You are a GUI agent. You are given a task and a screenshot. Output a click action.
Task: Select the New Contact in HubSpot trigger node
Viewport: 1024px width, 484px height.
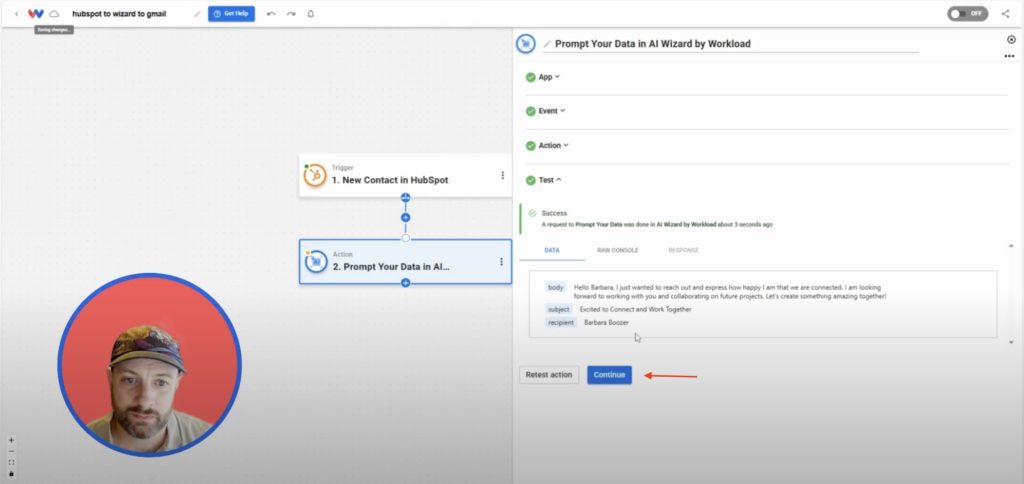(405, 175)
